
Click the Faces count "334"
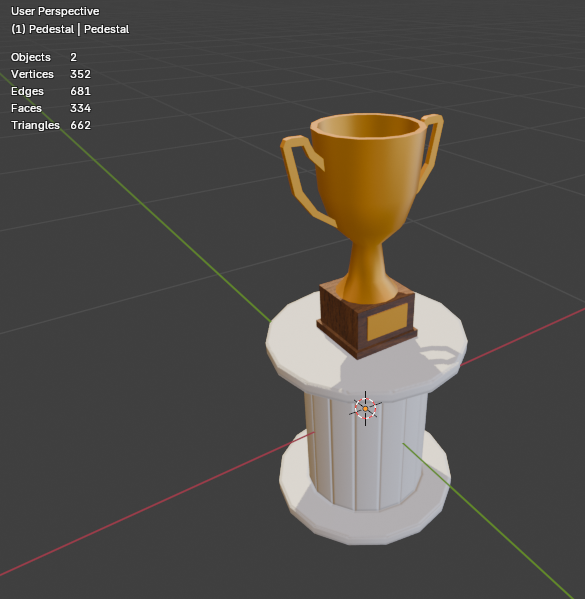pyautogui.click(x=80, y=108)
